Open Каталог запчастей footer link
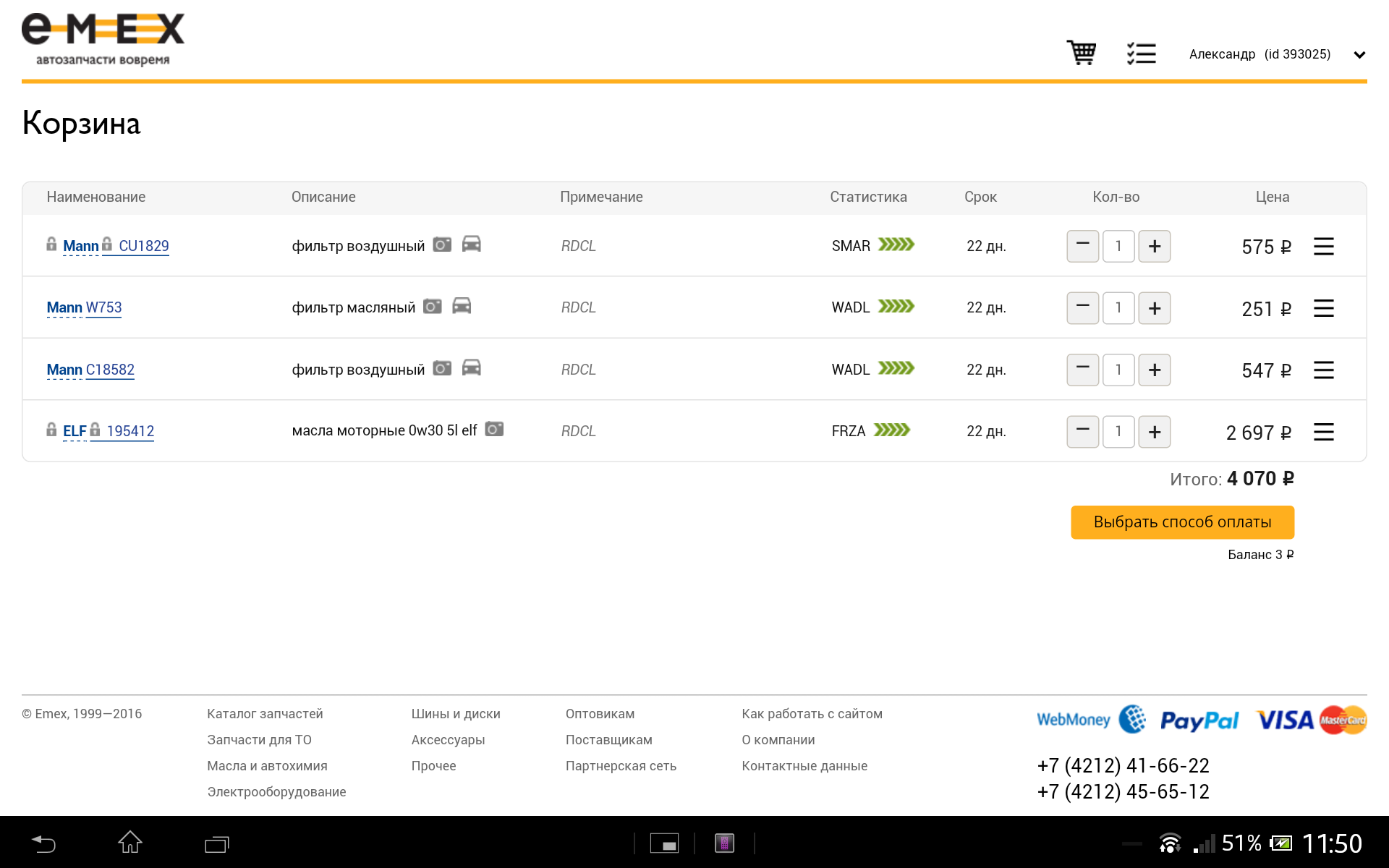The width and height of the screenshot is (1389, 868). [x=265, y=714]
